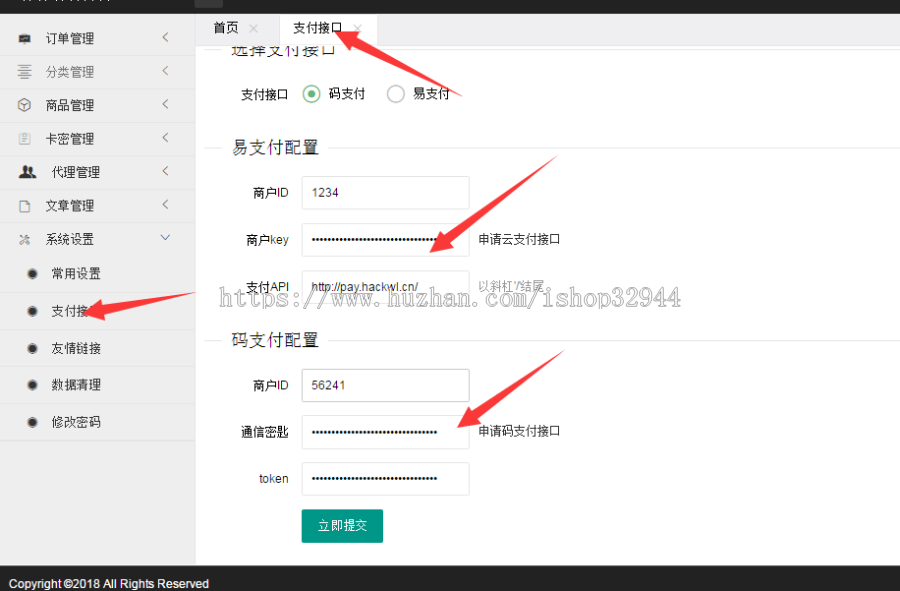Switch to the 支付接口 tab

click(315, 27)
